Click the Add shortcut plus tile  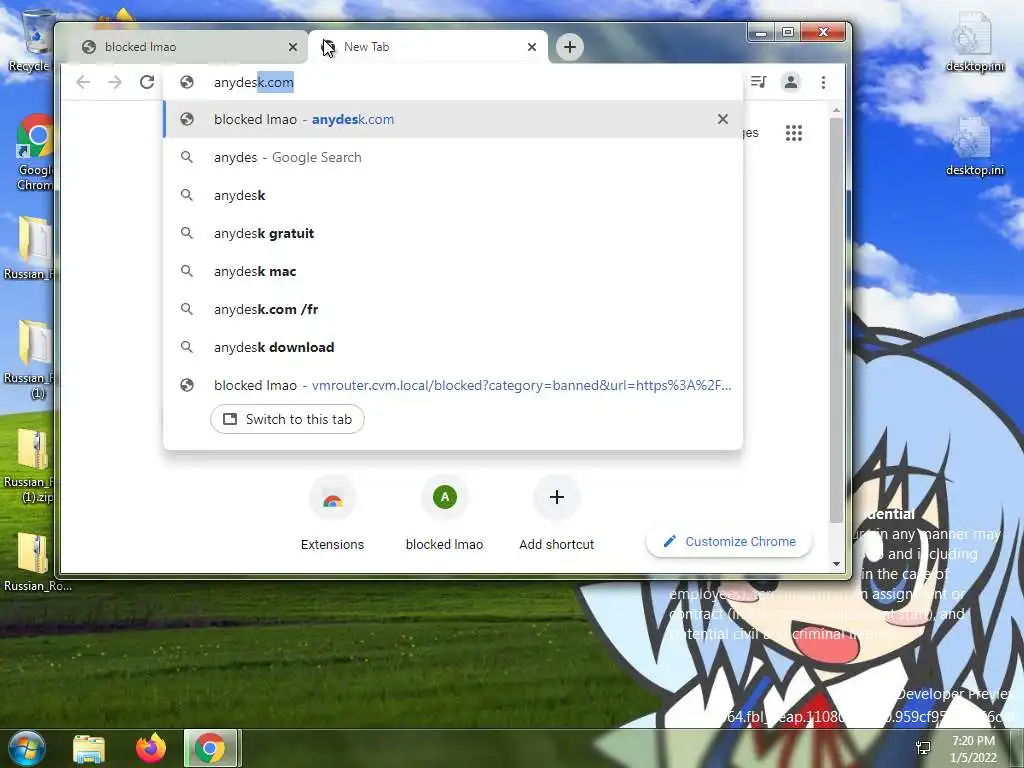coord(556,515)
